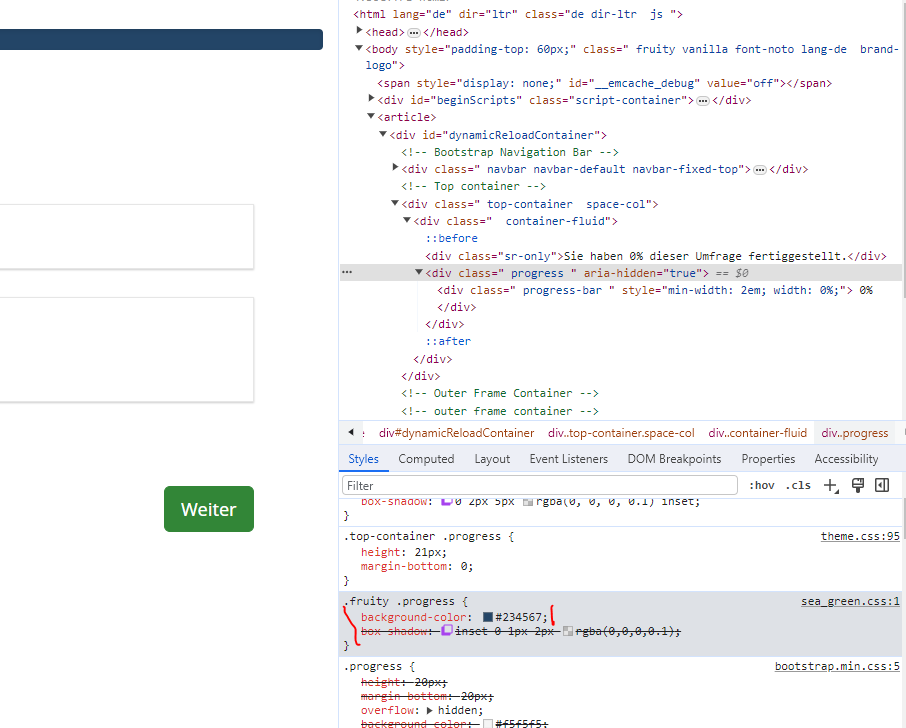906x728 pixels.
Task: Open the purple box-shadow editor swatch
Action: 447,631
